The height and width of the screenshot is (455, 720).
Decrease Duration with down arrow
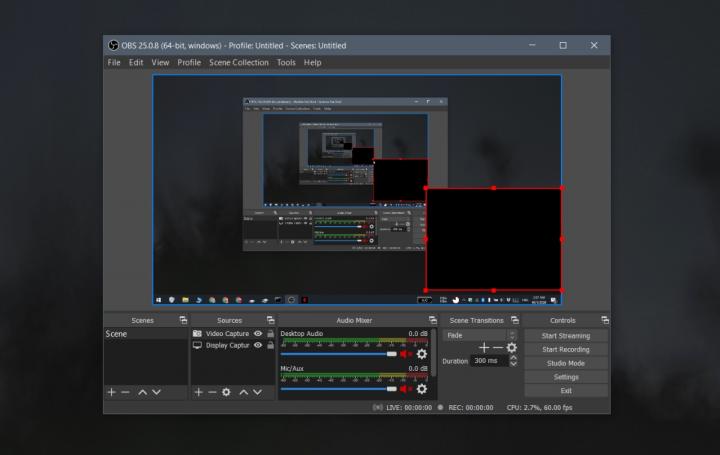coord(513,364)
